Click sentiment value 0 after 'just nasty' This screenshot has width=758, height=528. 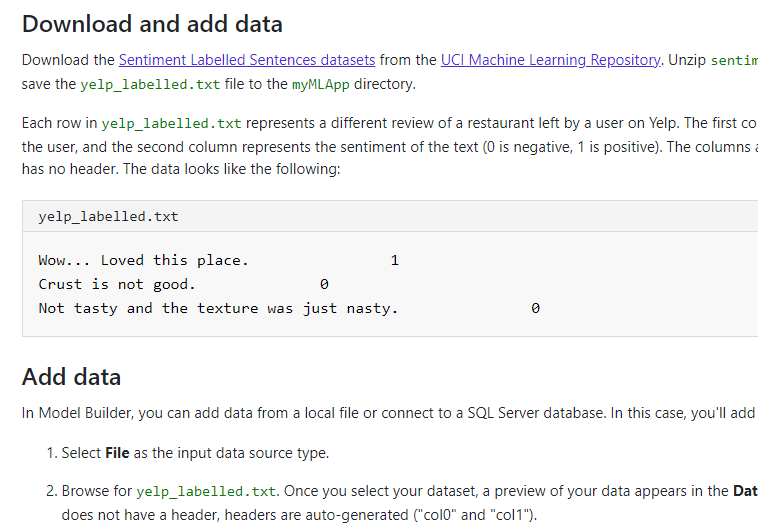pos(535,308)
